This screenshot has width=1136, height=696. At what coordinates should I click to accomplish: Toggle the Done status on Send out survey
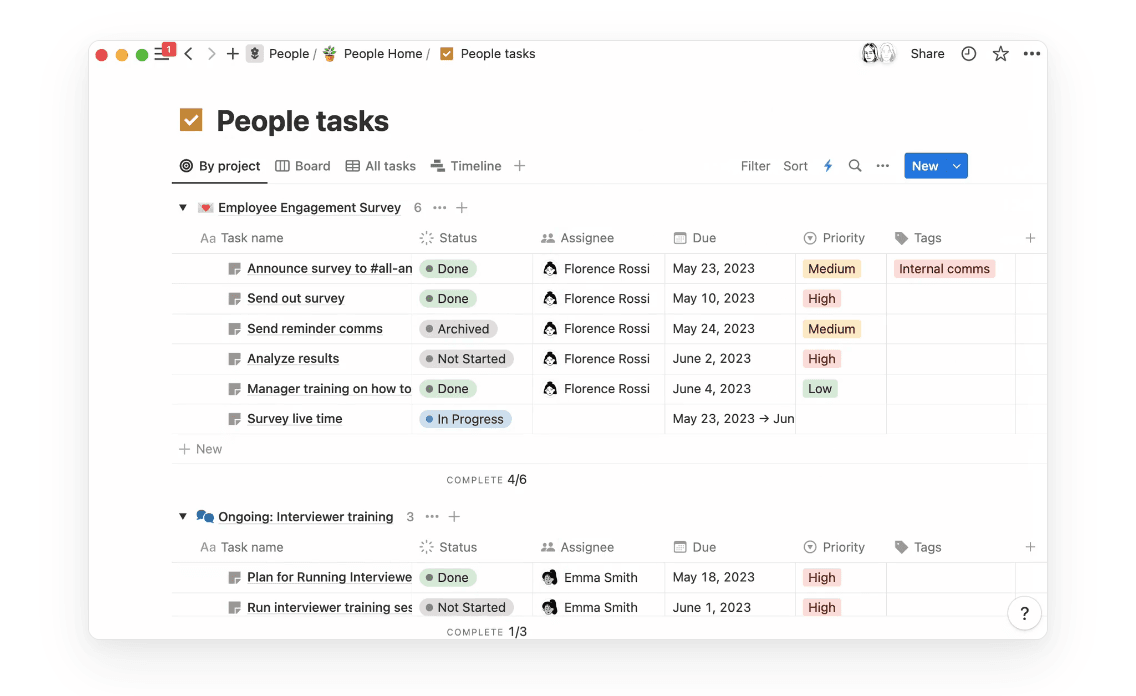pyautogui.click(x=448, y=298)
